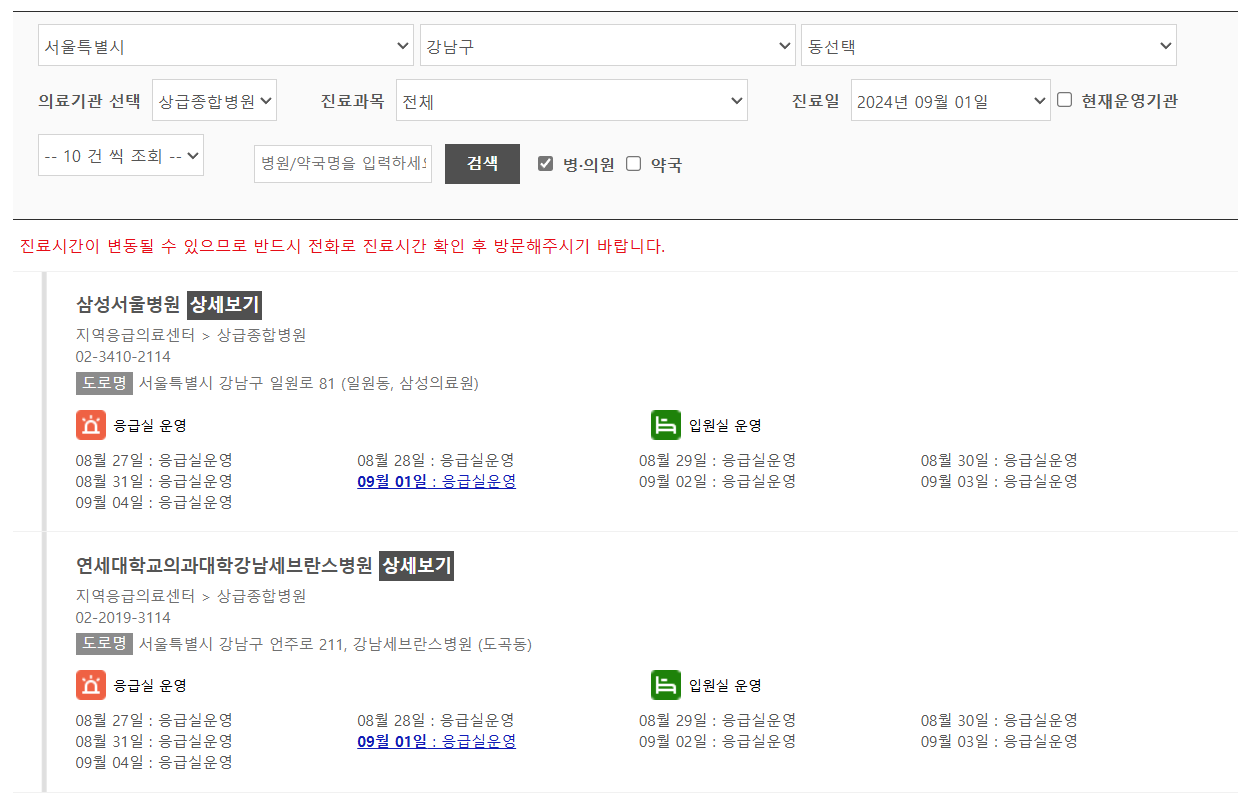
Task: Click the hospital name search input field
Action: [342, 164]
